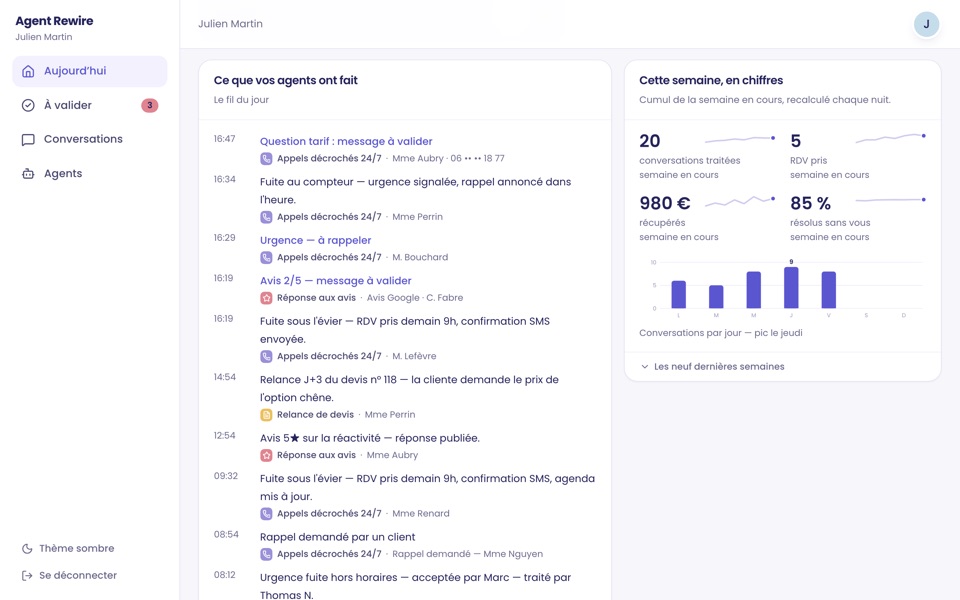The image size is (960, 600).
Task: Click the star icon in Avis Google C. Fabre row
Action: (266, 298)
